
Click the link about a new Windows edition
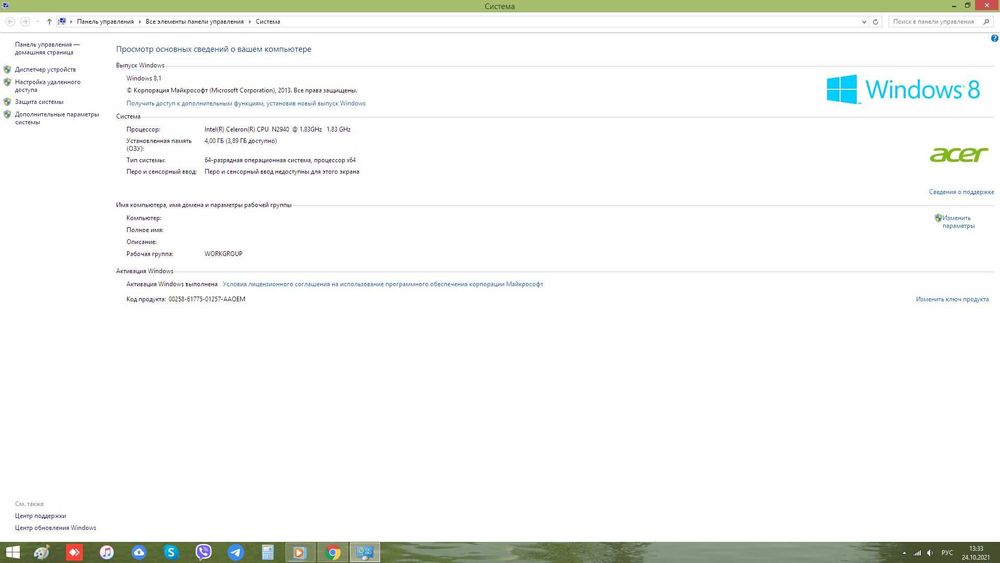tap(246, 103)
